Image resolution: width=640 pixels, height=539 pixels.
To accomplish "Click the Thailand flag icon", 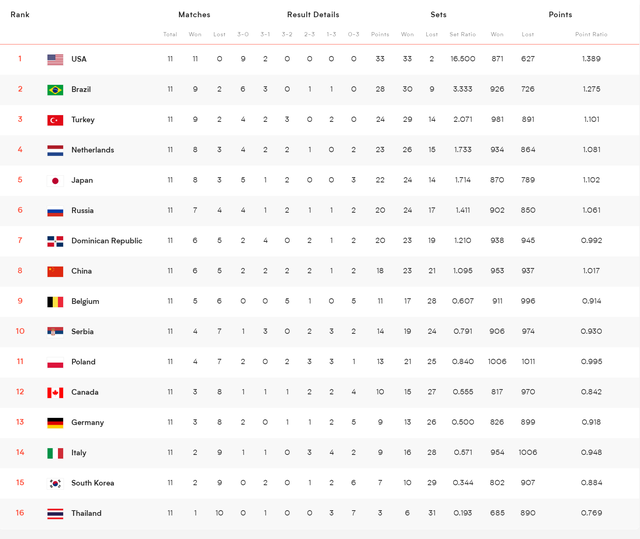I will point(55,514).
